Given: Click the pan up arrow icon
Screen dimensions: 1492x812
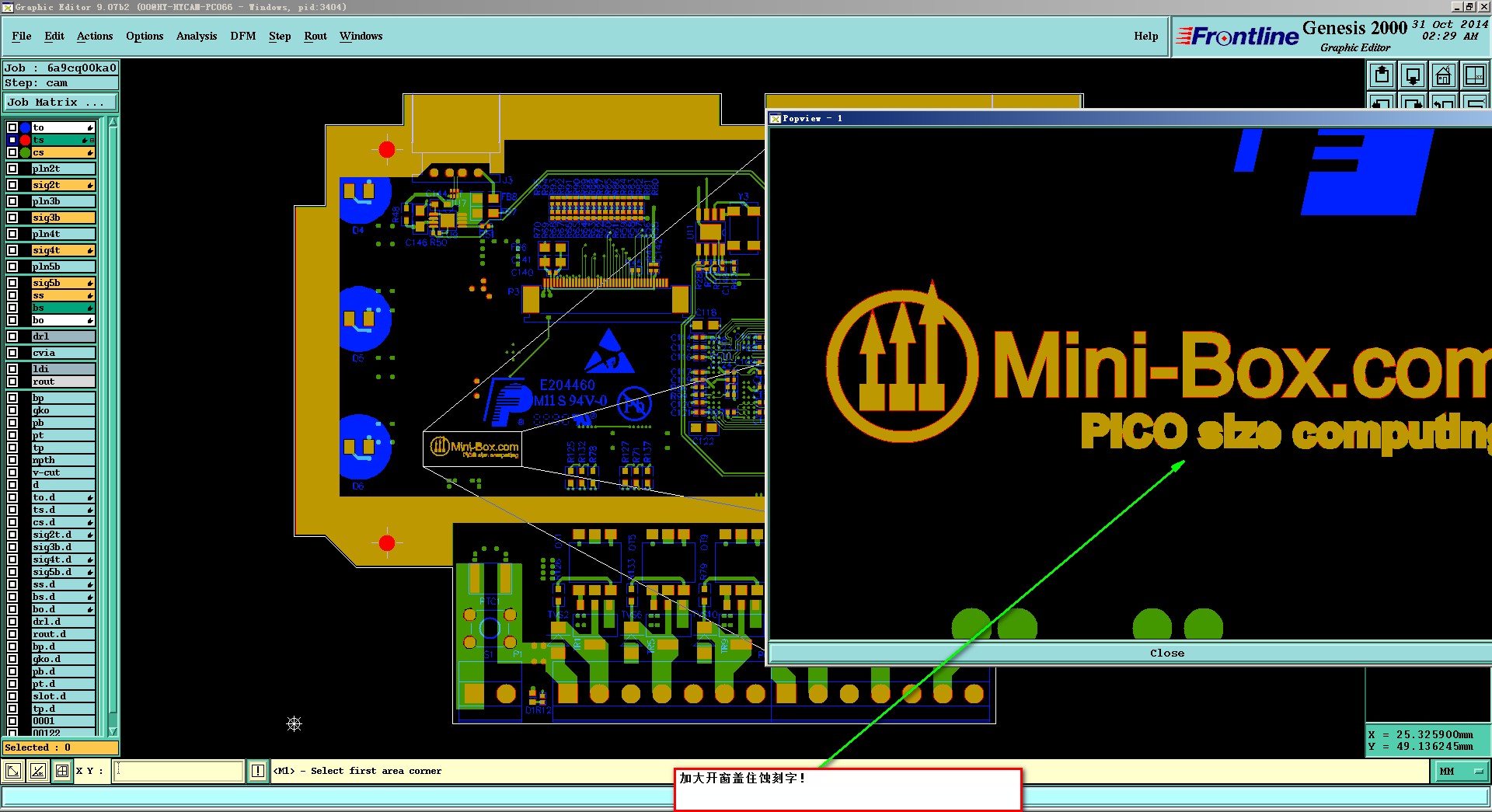Looking at the screenshot, I should tap(1382, 75).
